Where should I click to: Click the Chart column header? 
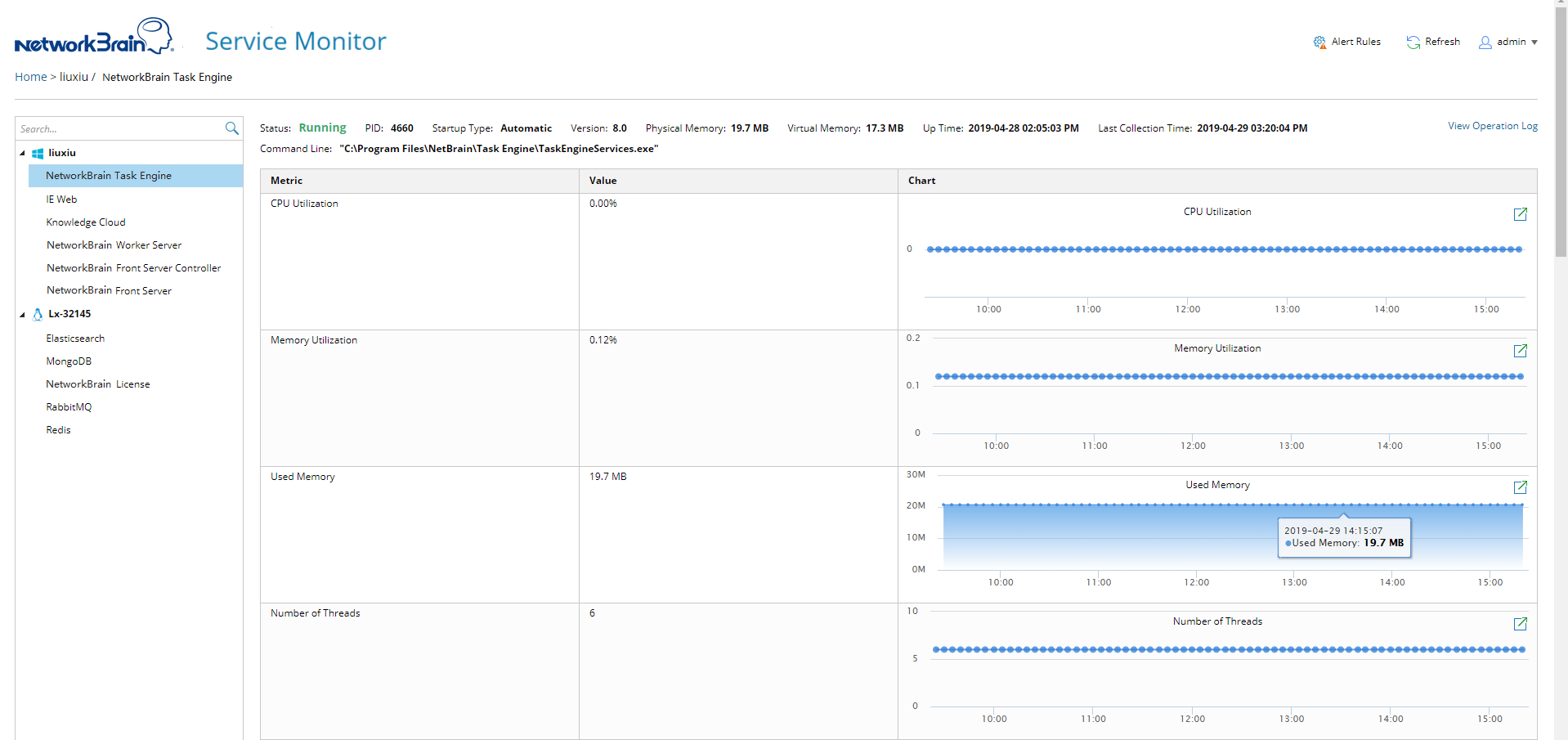click(1217, 181)
